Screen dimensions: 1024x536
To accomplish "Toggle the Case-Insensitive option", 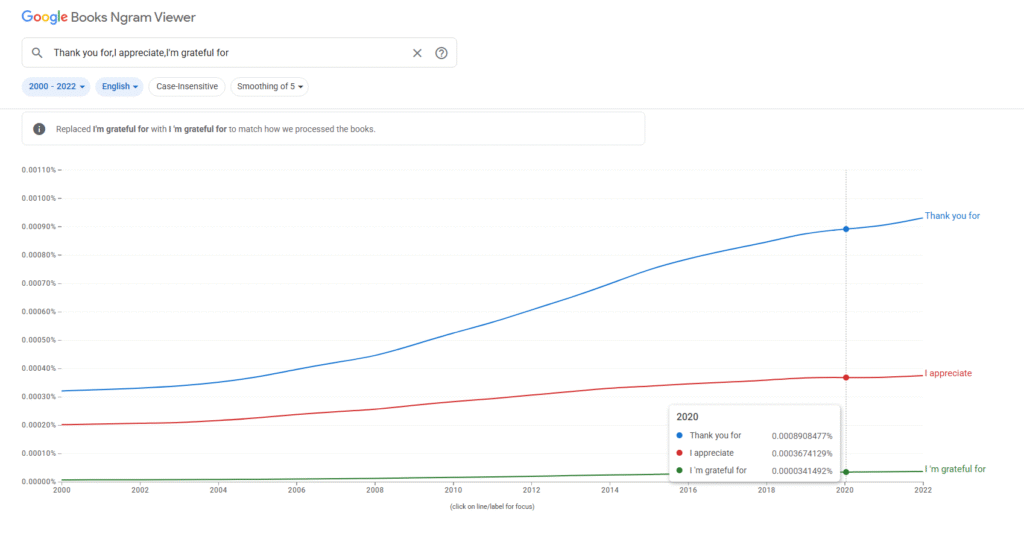I will pos(187,86).
